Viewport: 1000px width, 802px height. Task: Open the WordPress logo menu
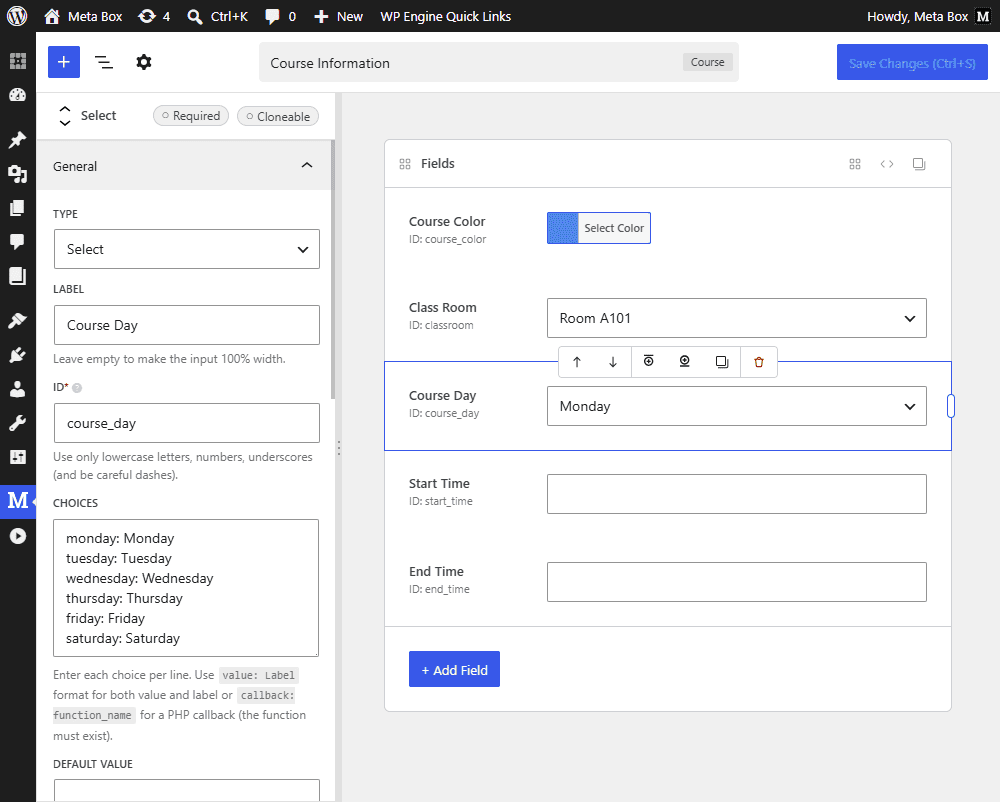pos(17,16)
